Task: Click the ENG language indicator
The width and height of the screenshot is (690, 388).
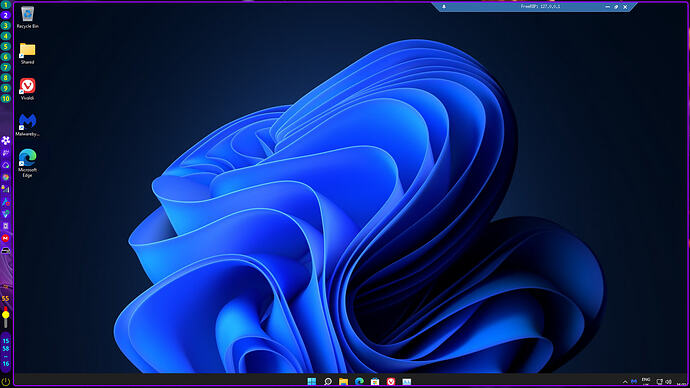Action: [646, 381]
